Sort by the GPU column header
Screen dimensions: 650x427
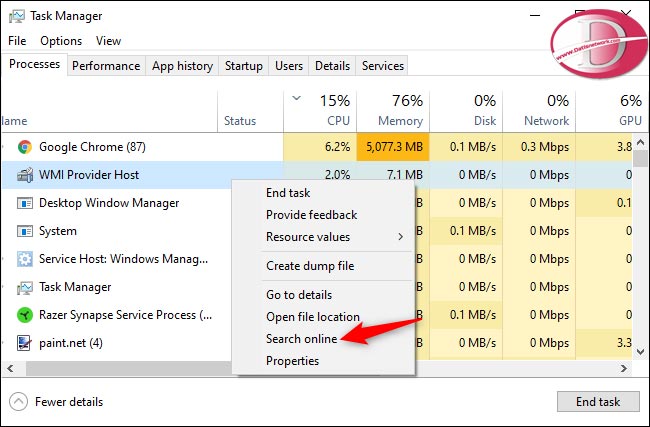click(x=612, y=111)
